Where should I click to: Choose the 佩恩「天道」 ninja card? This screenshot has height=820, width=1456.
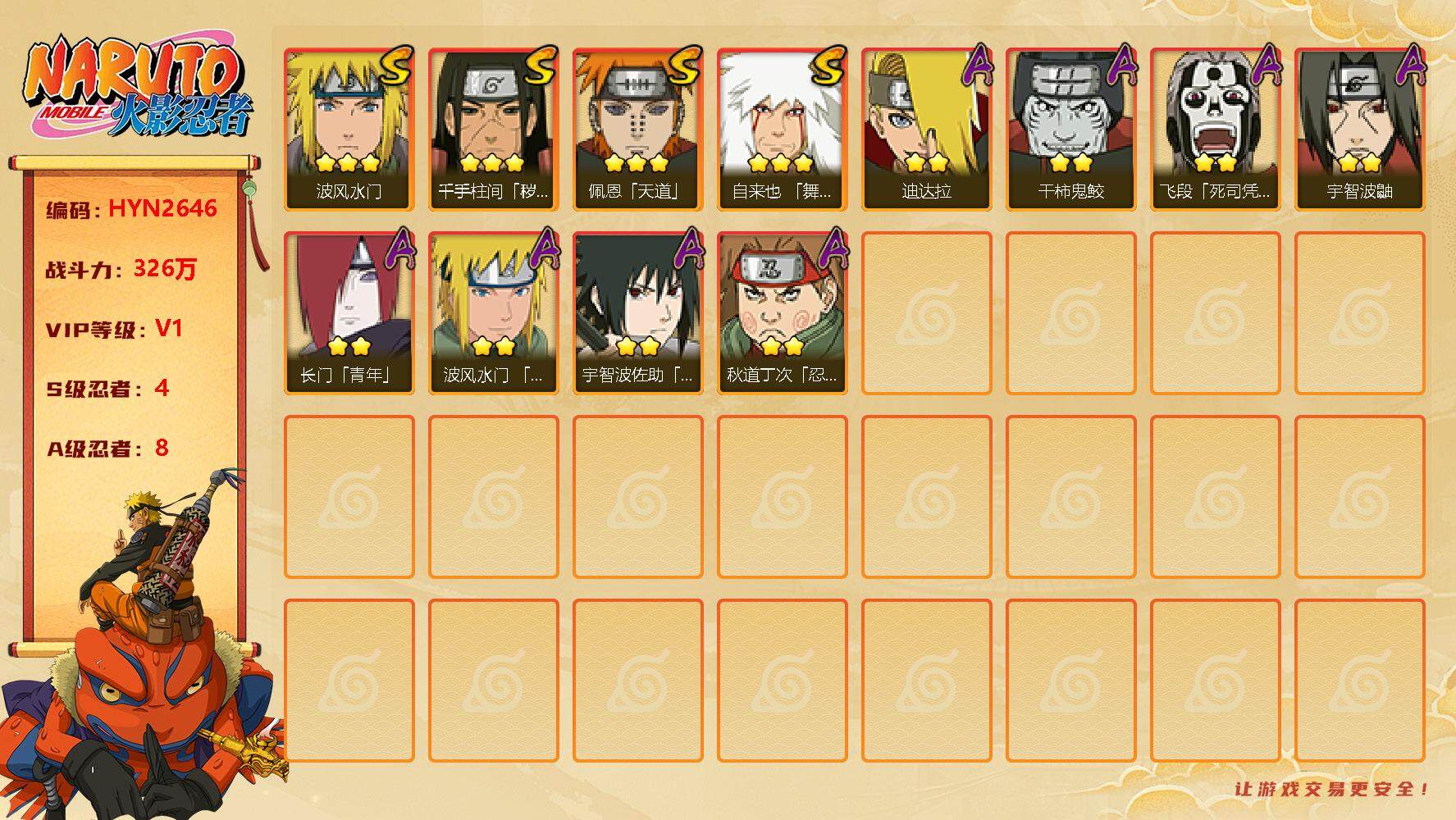pos(637,130)
